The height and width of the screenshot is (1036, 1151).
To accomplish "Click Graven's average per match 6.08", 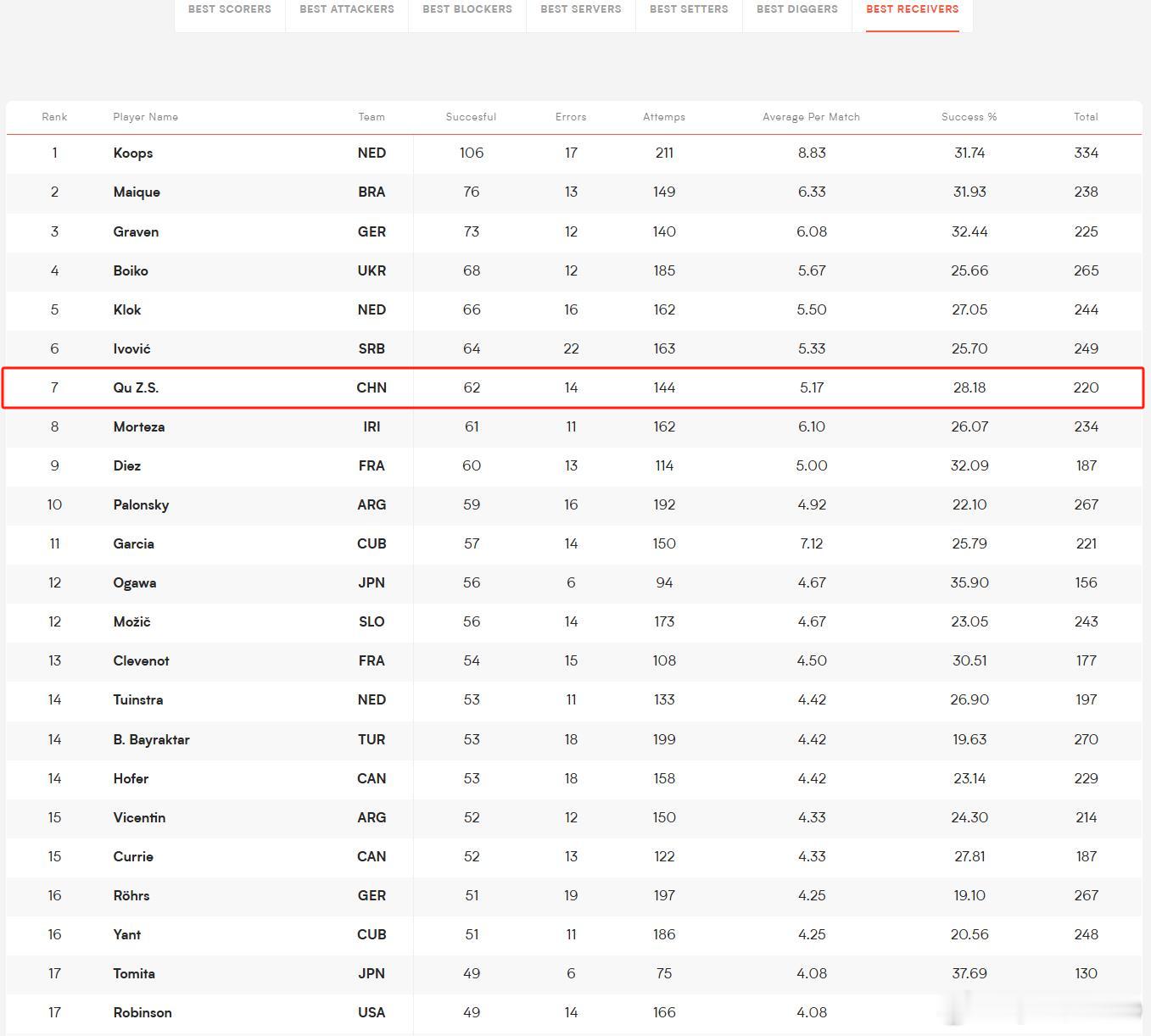I will coord(812,231).
